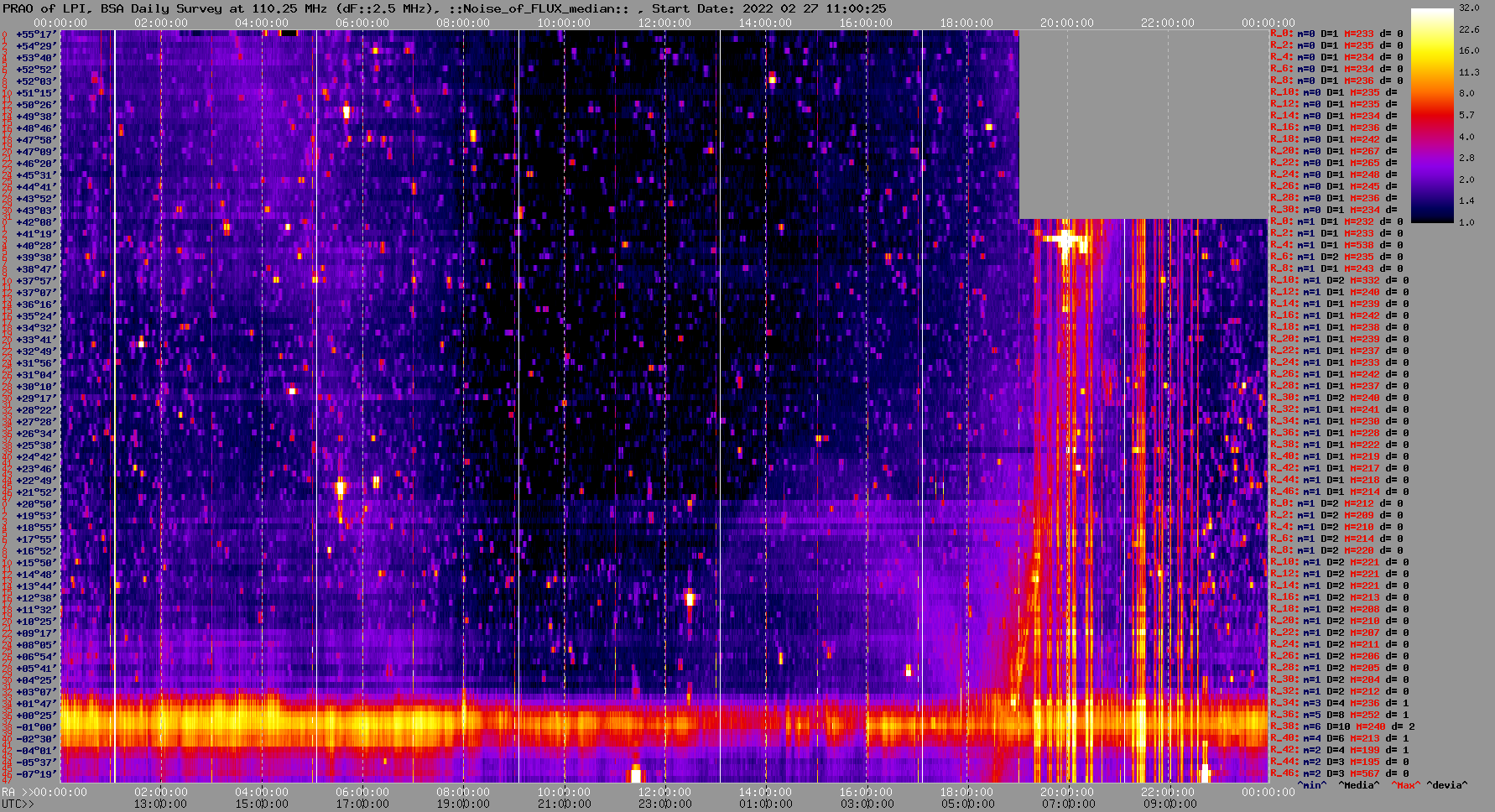Click the '^Media^' legend label

point(1358,785)
